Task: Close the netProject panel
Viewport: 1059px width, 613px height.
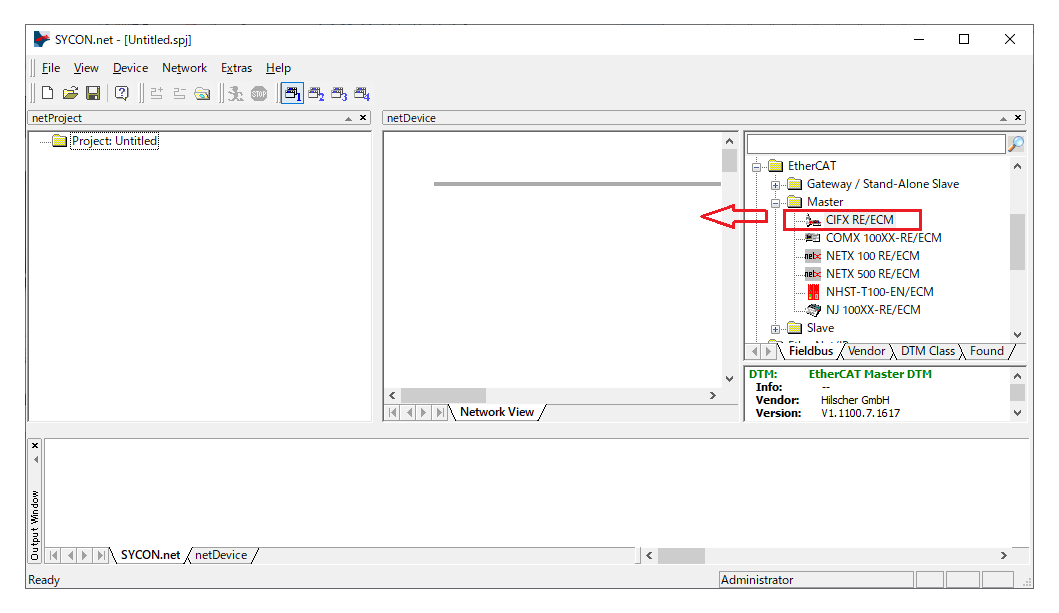Action: 363,118
